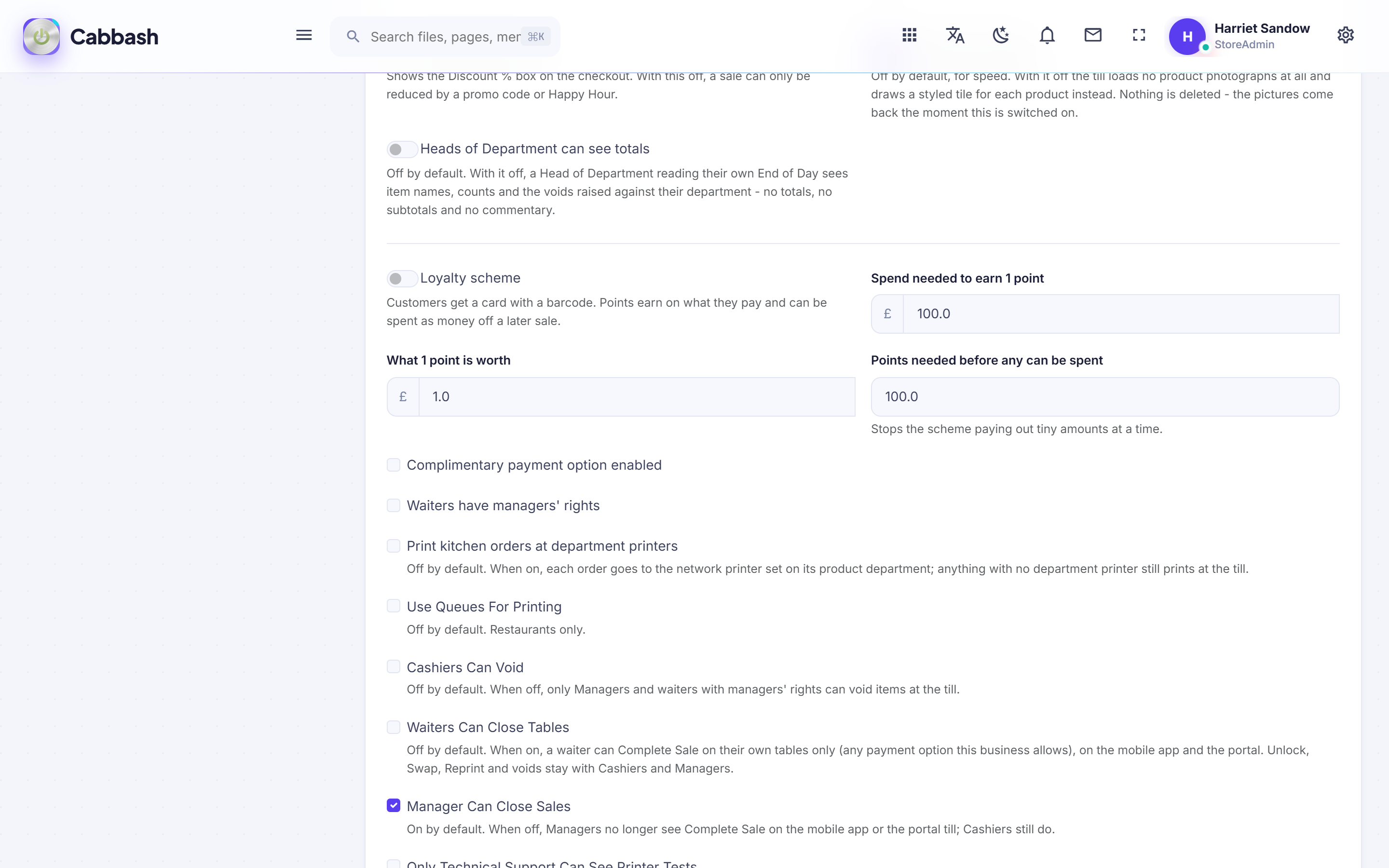Screen dimensions: 1389x868
Task: Click the 'Manager Can Close Sales' label
Action: (489, 806)
